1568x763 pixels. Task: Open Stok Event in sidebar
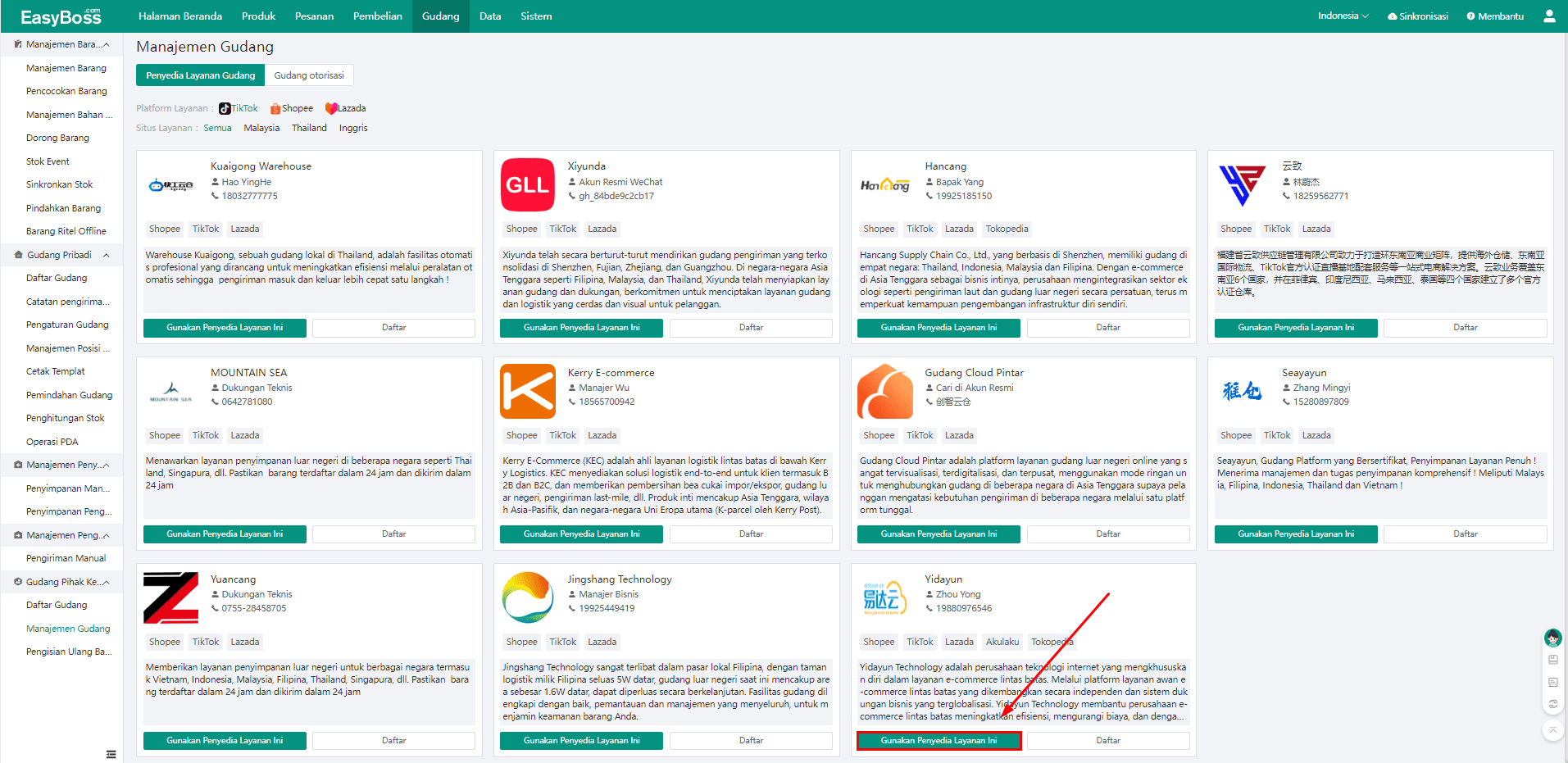click(48, 161)
